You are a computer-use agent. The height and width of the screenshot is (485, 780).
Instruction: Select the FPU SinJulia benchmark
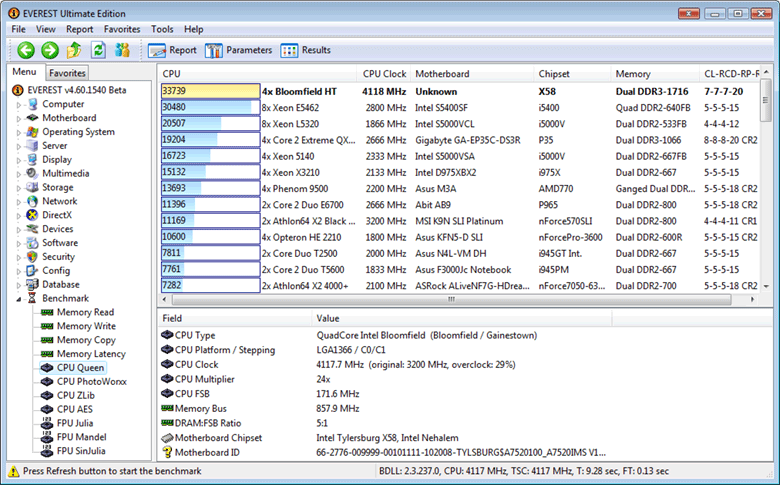click(81, 451)
